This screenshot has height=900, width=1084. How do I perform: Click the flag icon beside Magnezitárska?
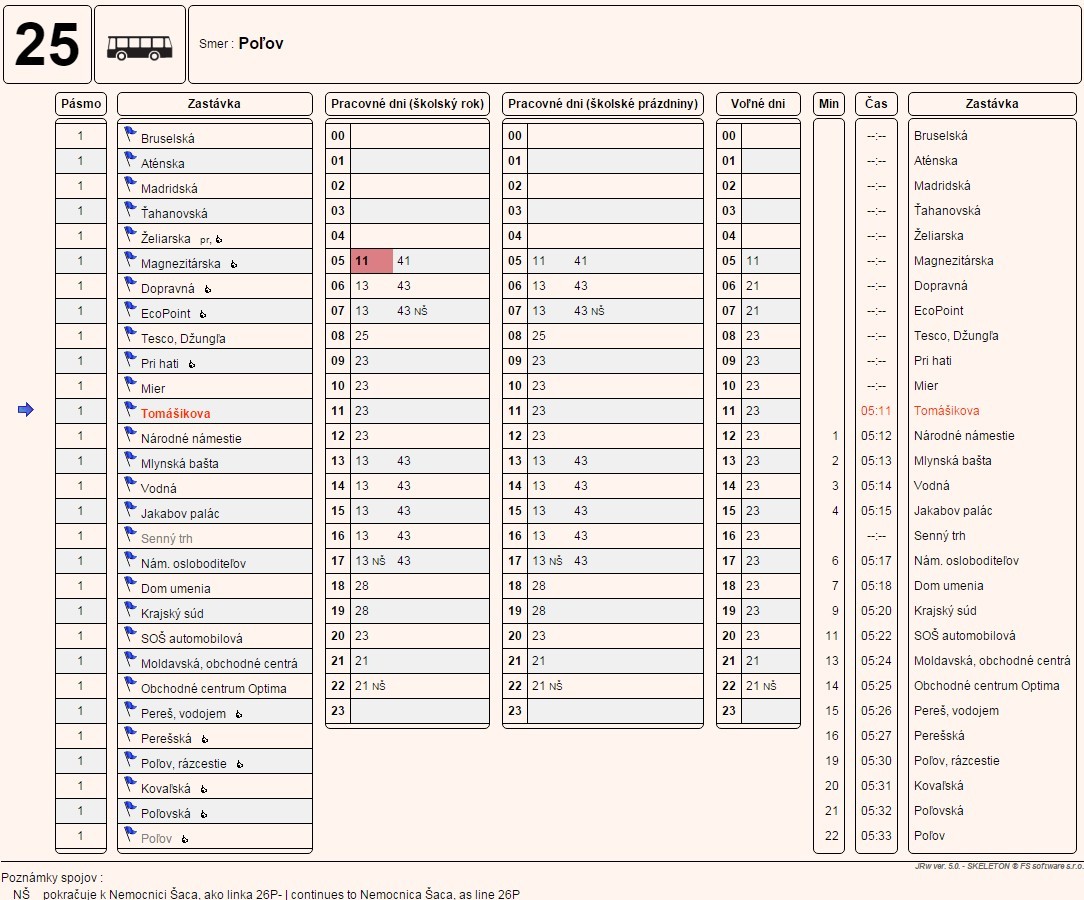click(x=129, y=259)
